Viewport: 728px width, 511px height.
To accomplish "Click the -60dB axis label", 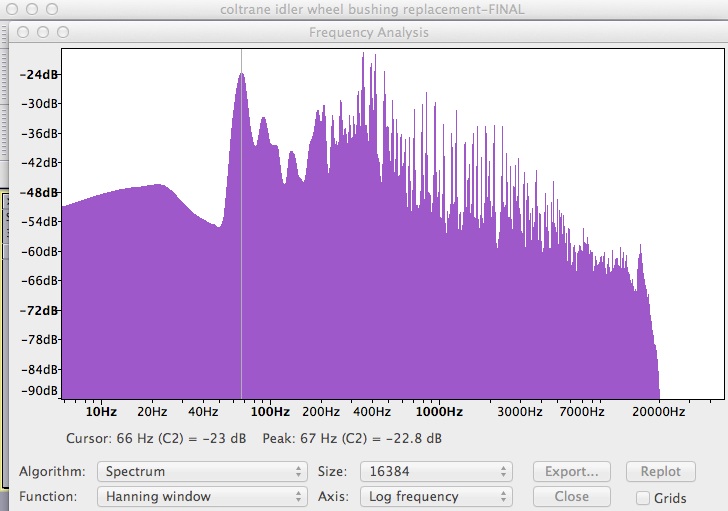I will [39, 252].
